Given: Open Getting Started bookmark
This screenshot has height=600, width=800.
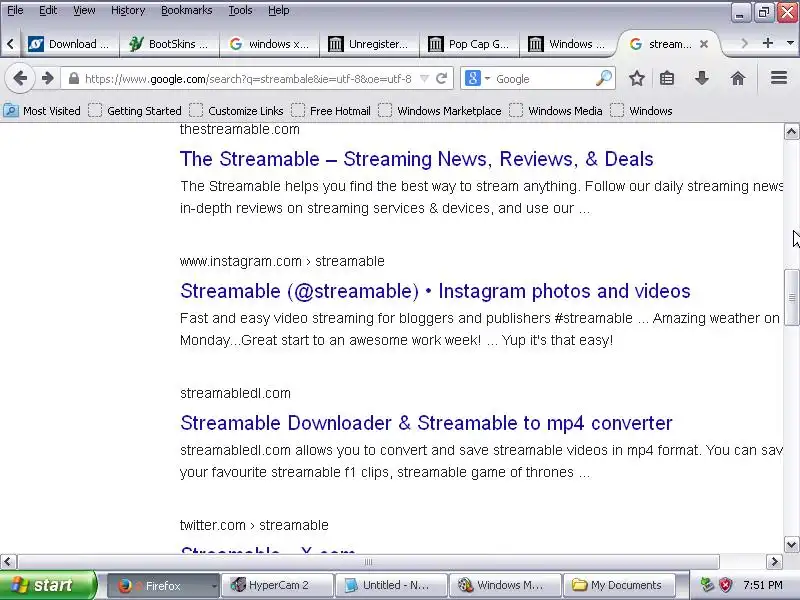Looking at the screenshot, I should 135,111.
